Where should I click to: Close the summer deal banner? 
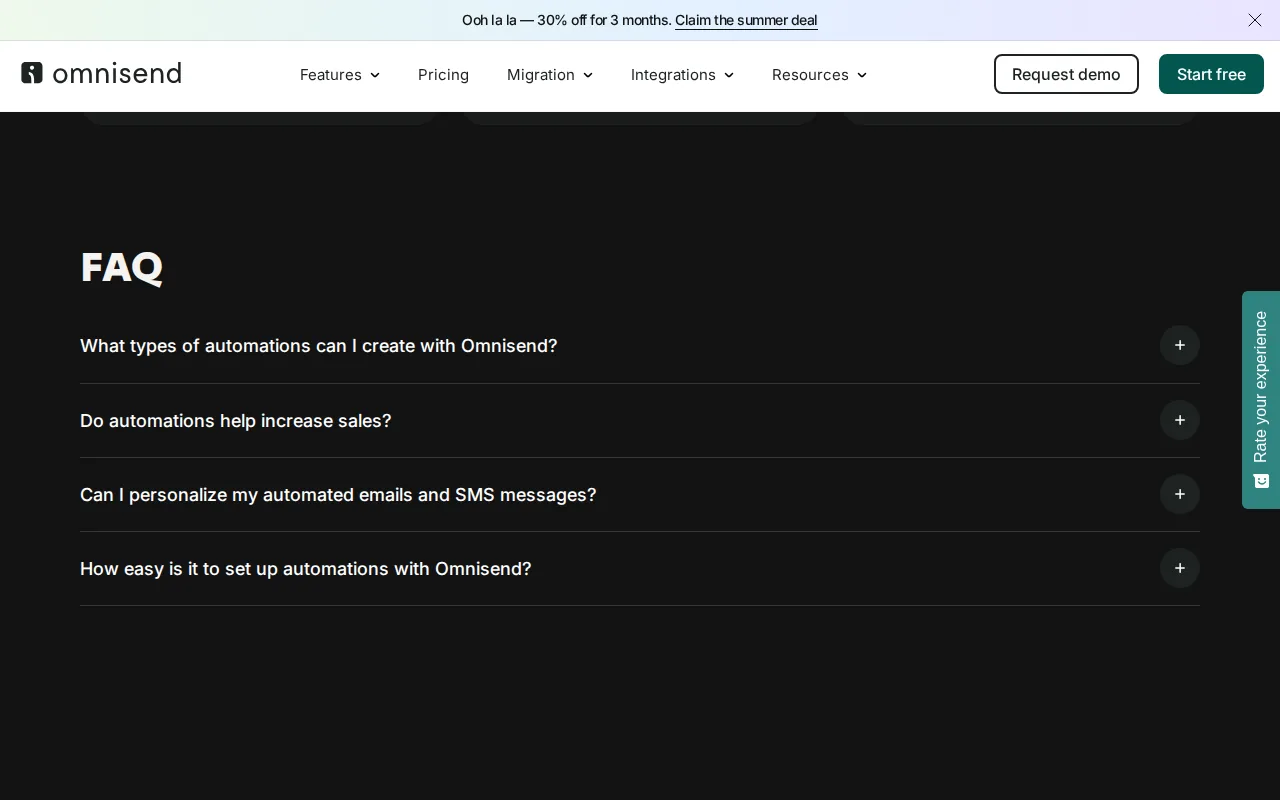[1255, 20]
